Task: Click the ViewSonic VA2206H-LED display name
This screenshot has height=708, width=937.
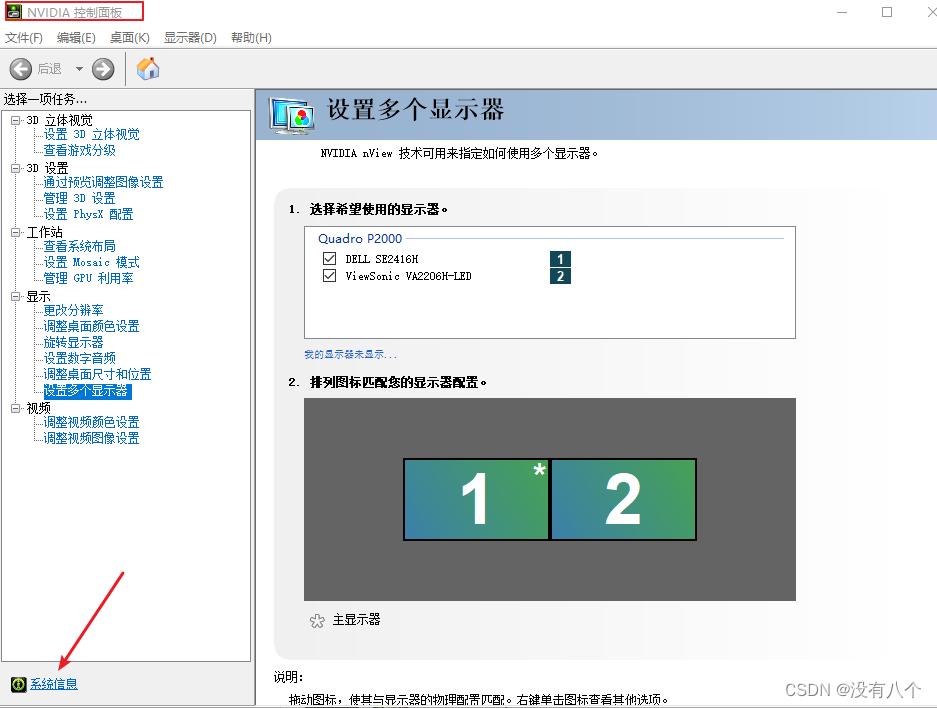Action: [409, 276]
